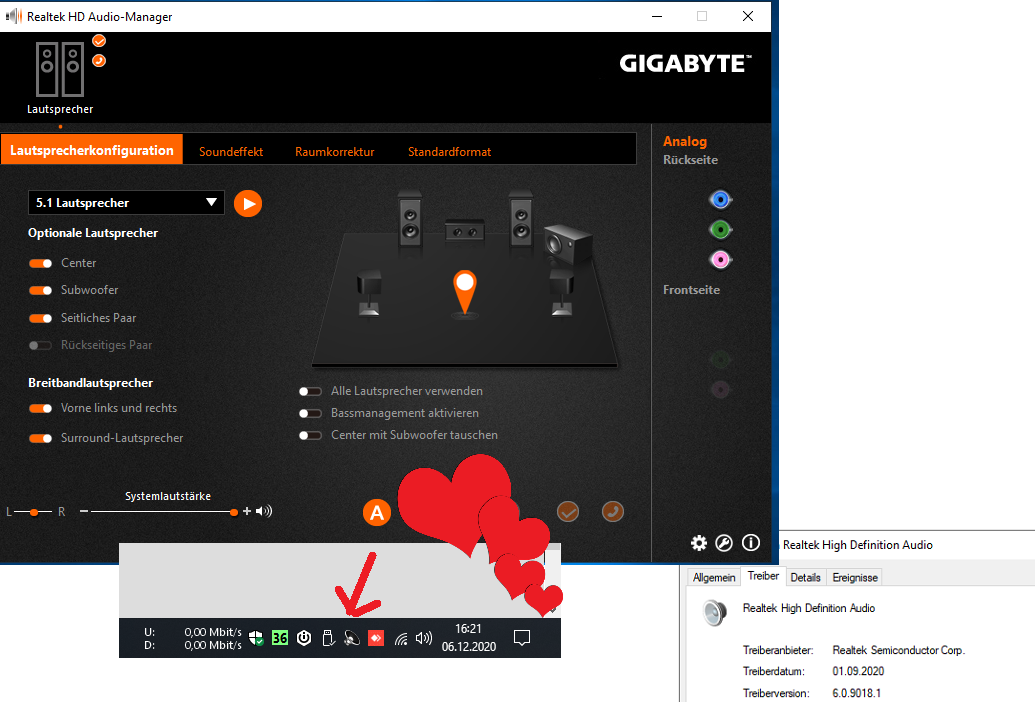The height and width of the screenshot is (720, 1035).
Task: Increase volume with the plus button
Action: click(x=247, y=511)
